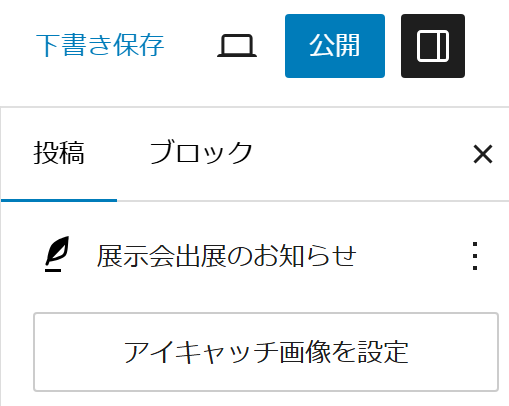Click アイキャッチ画像を設定 button
Image resolution: width=509 pixels, height=406 pixels.
tap(266, 352)
